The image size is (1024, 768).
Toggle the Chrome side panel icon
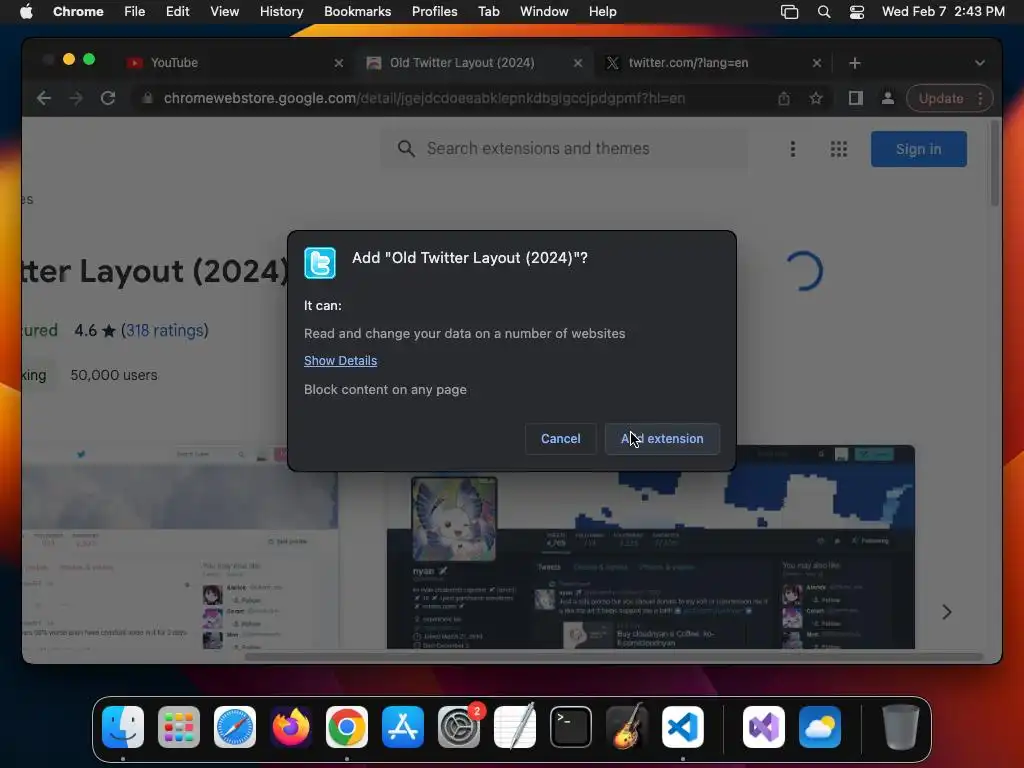(x=856, y=99)
